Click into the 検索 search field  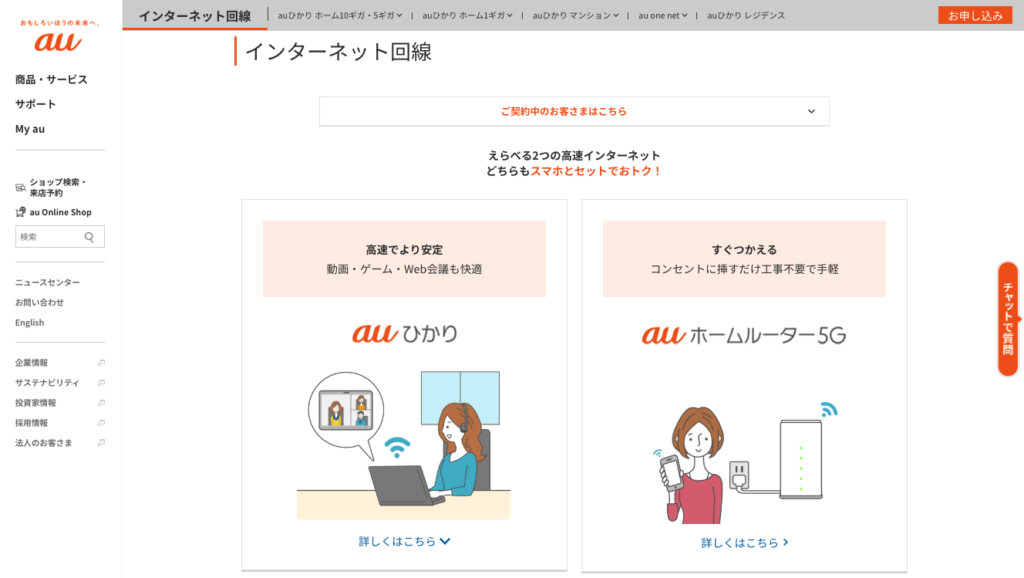click(x=48, y=237)
